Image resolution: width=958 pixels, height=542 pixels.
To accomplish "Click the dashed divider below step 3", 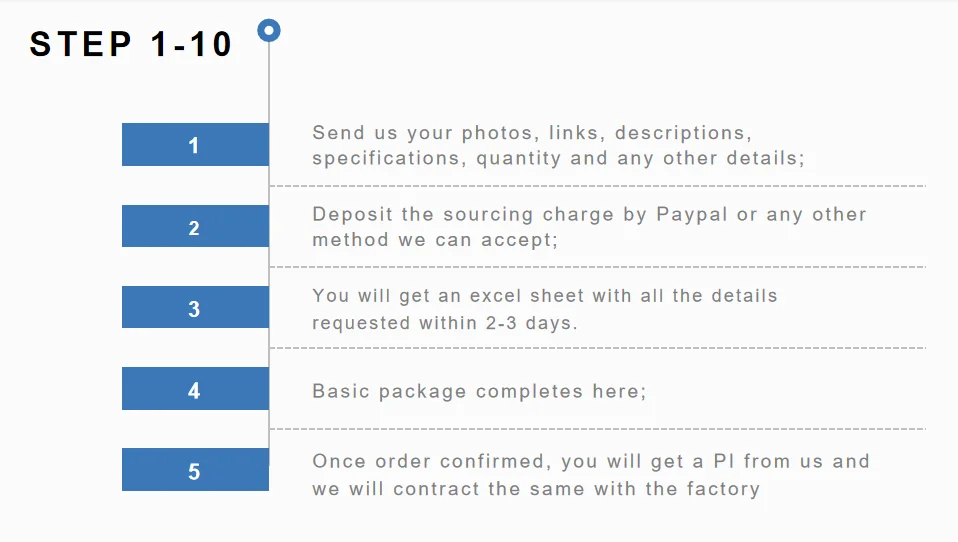I will coord(598,348).
